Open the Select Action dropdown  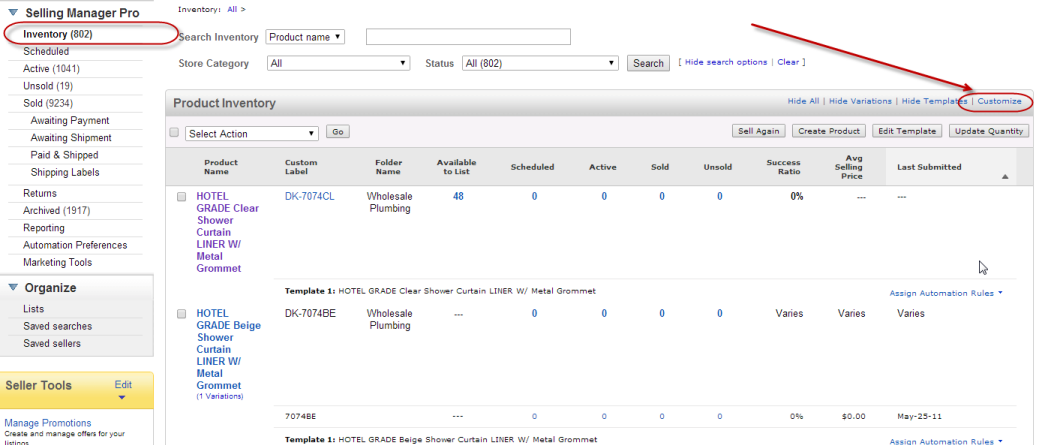coord(252,133)
